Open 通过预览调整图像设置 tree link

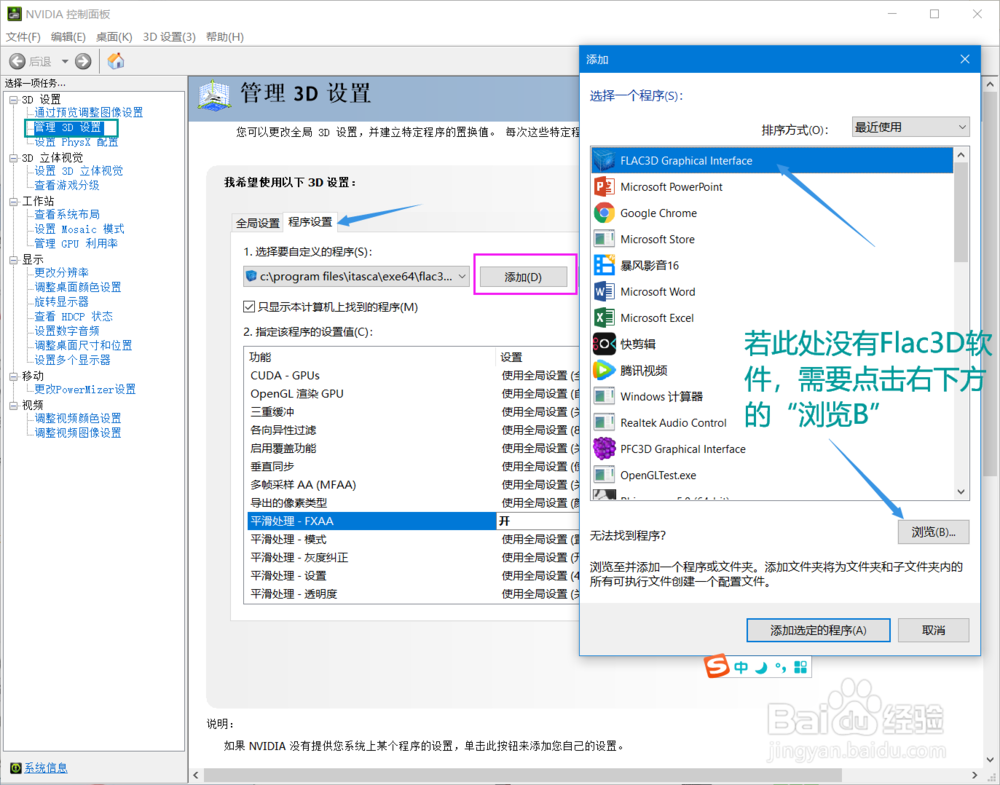89,112
